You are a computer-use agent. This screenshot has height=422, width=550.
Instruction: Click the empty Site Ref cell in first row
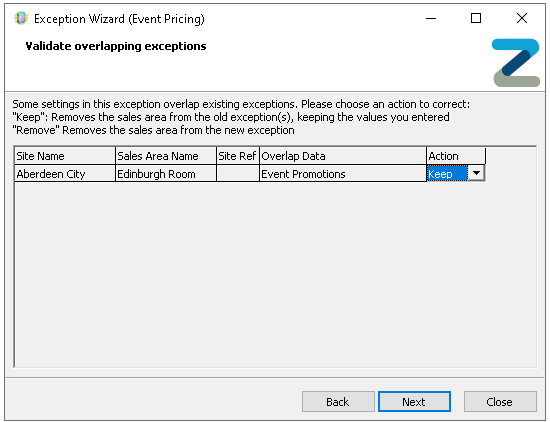pyautogui.click(x=238, y=173)
